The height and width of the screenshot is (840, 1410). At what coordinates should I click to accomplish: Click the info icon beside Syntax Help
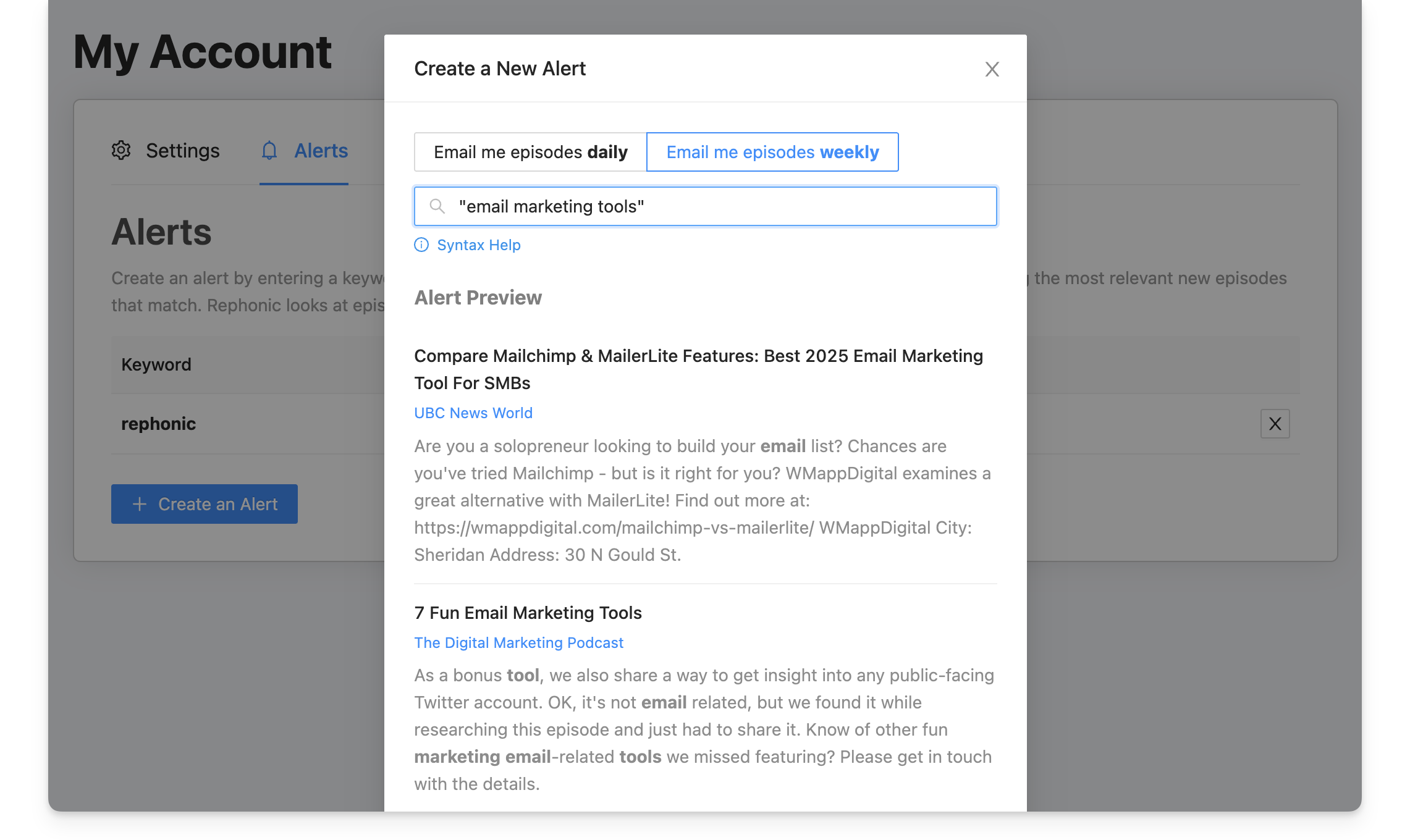pyautogui.click(x=421, y=245)
